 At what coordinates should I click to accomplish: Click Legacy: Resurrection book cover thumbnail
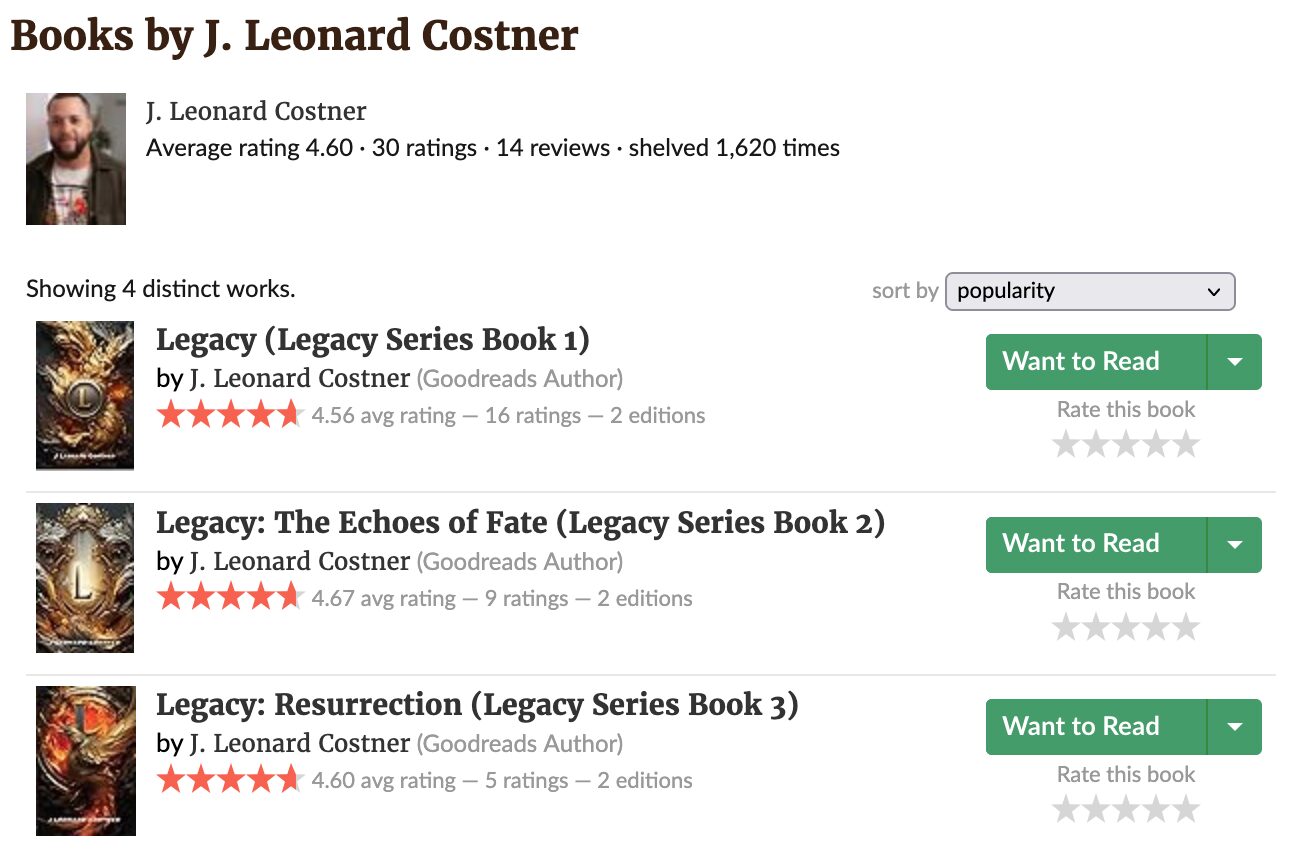pyautogui.click(x=85, y=760)
